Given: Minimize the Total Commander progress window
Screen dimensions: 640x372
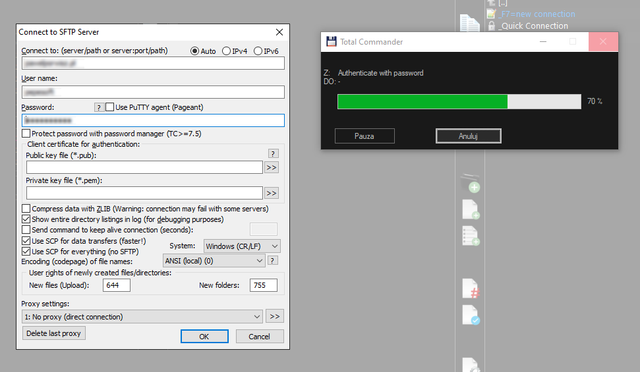Looking at the screenshot, I should coord(543,42).
